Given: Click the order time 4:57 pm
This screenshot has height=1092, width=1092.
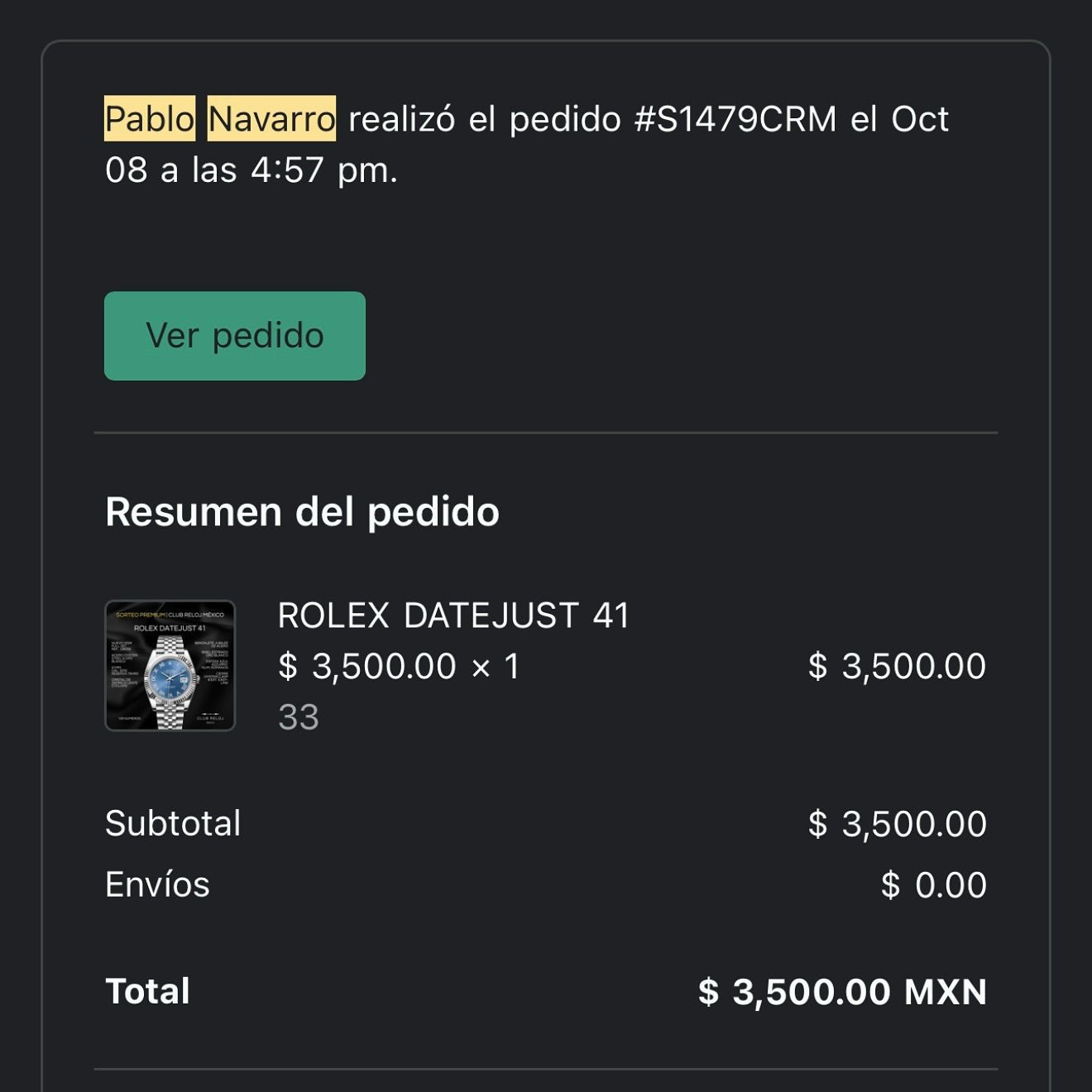Looking at the screenshot, I should click(x=324, y=170).
